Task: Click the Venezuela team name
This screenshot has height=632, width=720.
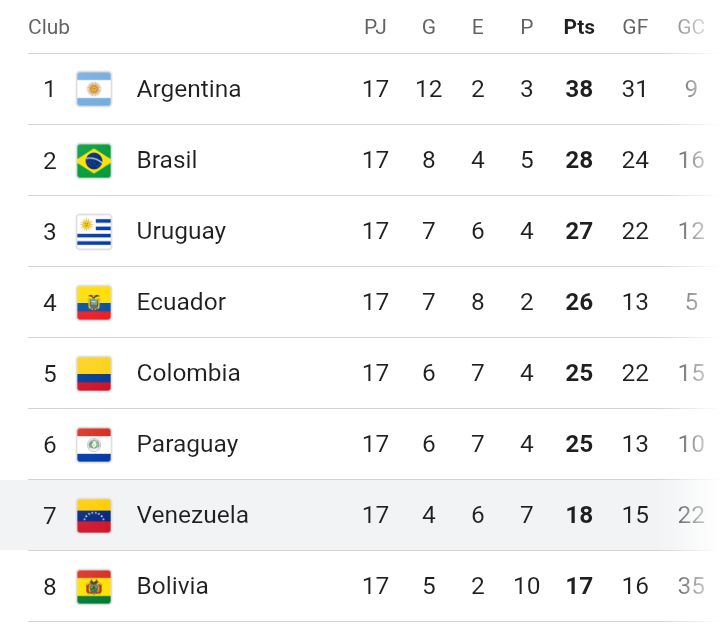Action: (192, 515)
